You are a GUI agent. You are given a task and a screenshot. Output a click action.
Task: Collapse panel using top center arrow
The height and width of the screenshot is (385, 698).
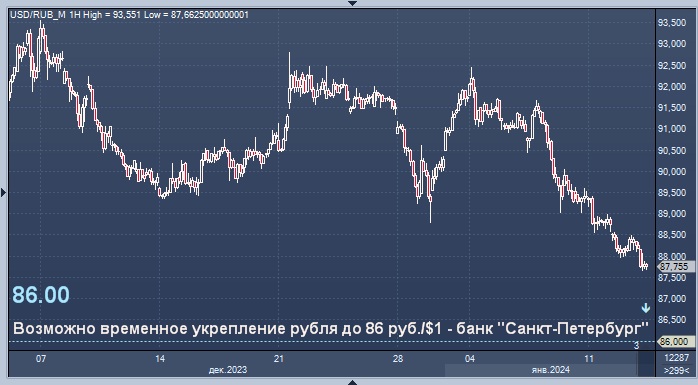(352, 3)
